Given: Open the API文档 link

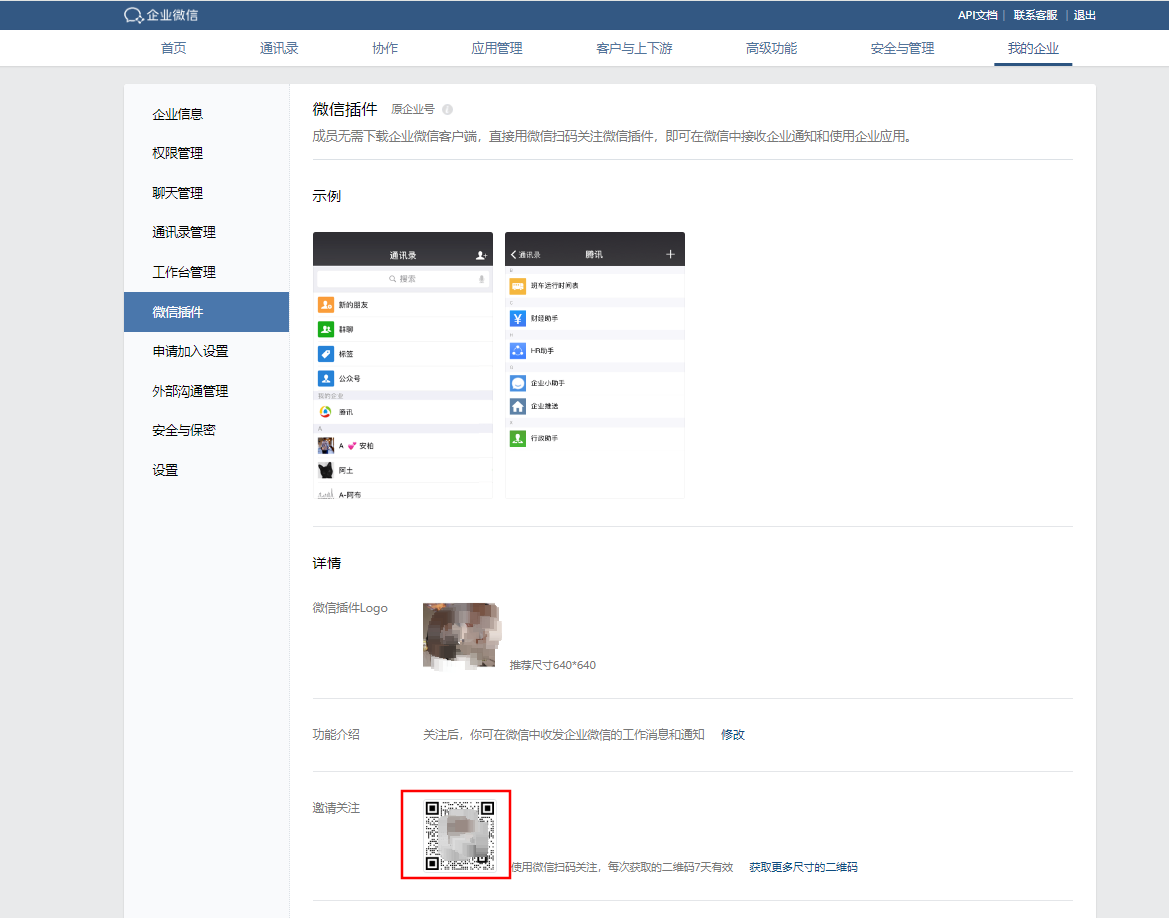Looking at the screenshot, I should click(x=977, y=15).
